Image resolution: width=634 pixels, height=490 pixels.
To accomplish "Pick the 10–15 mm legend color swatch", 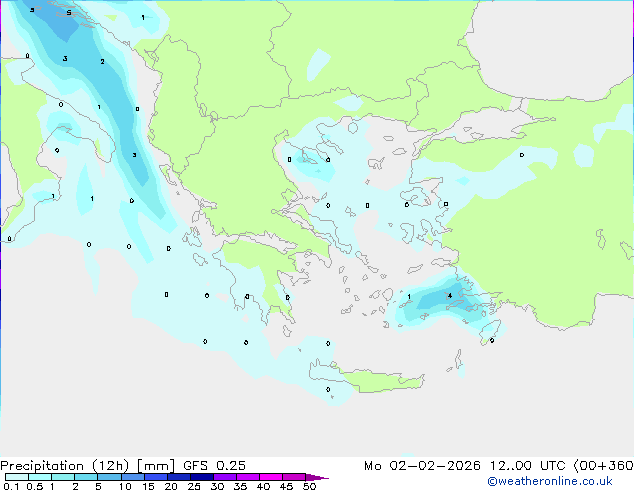I will [x=132, y=477].
